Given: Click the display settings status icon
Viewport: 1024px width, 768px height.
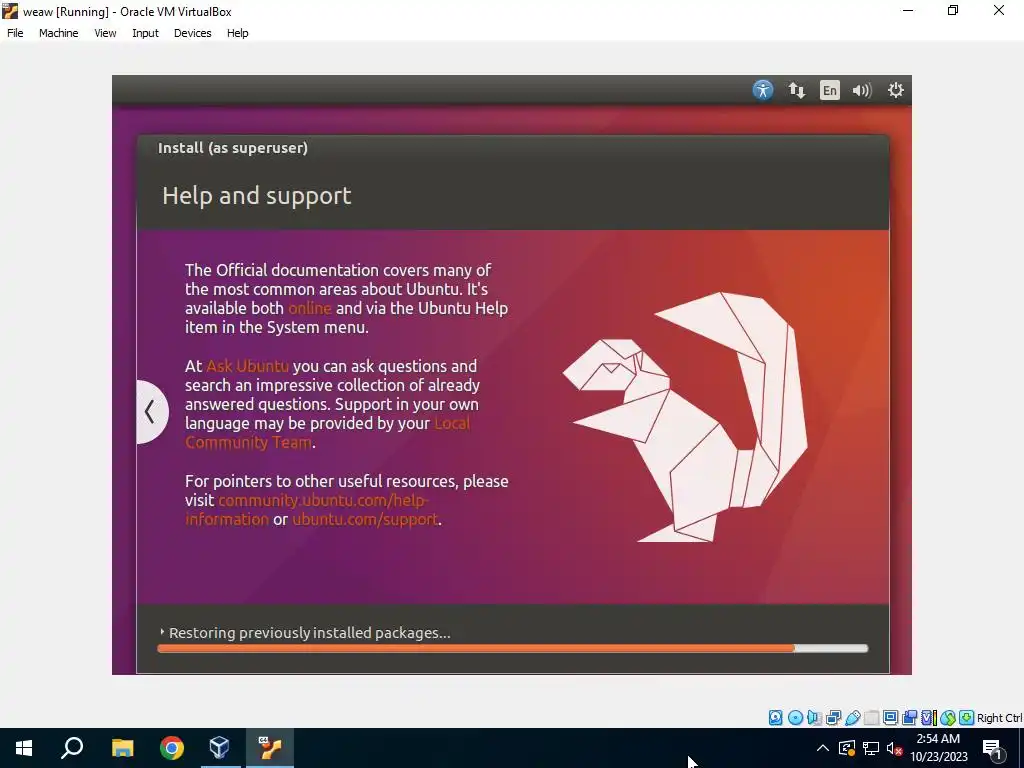Looking at the screenshot, I should pos(890,718).
